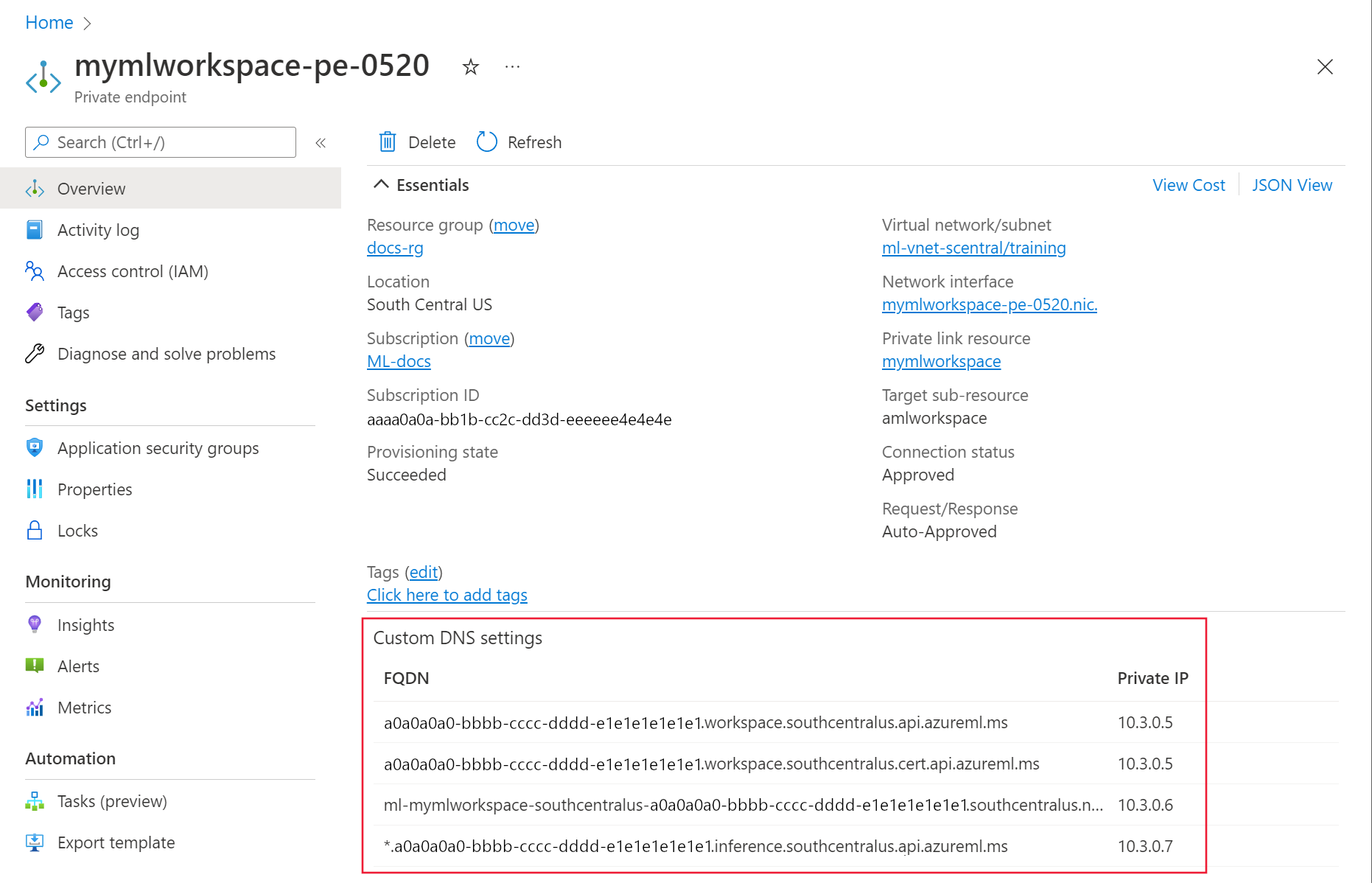Open the docs-rg resource group link
The width and height of the screenshot is (1372, 883).
click(395, 248)
